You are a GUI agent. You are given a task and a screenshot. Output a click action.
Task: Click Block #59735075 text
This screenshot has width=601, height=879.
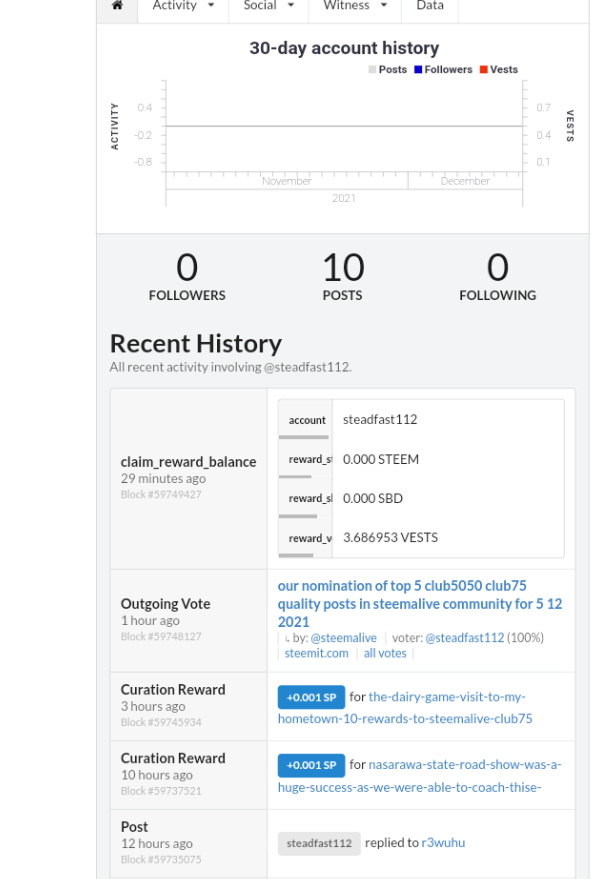point(161,859)
